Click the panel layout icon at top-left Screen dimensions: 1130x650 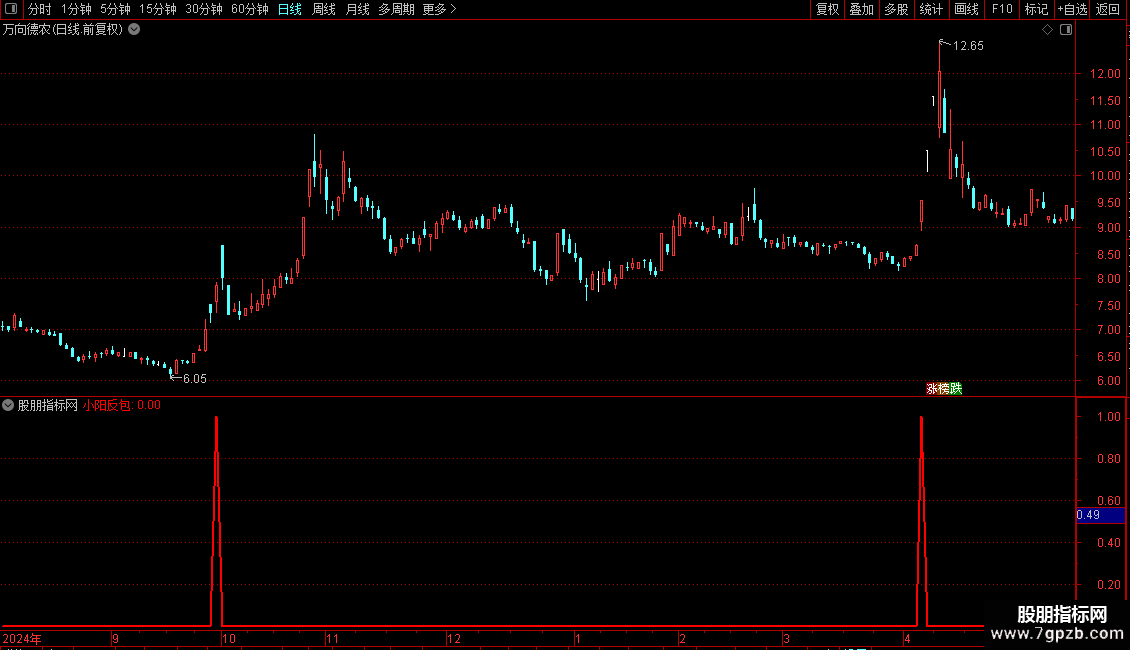(11, 9)
